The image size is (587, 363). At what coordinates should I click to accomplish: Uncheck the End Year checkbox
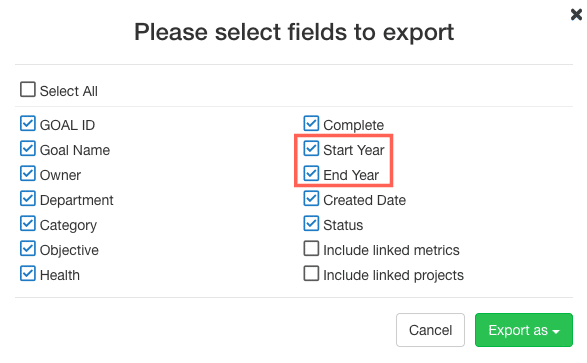tap(311, 174)
